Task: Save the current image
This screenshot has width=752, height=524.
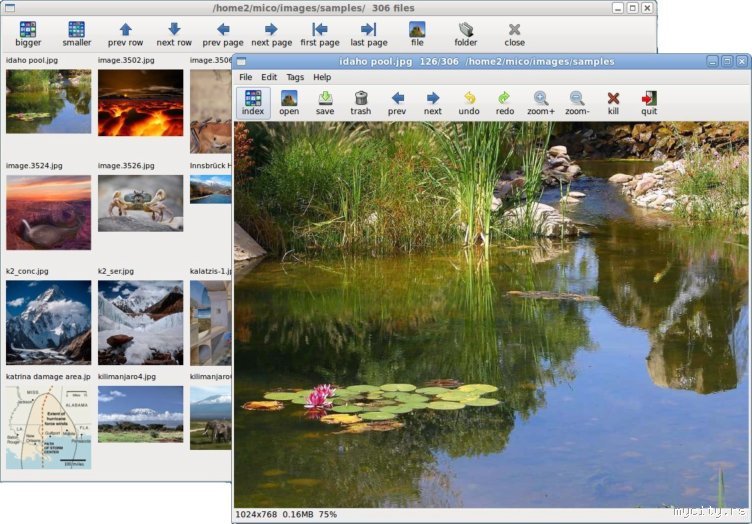Action: (x=325, y=102)
